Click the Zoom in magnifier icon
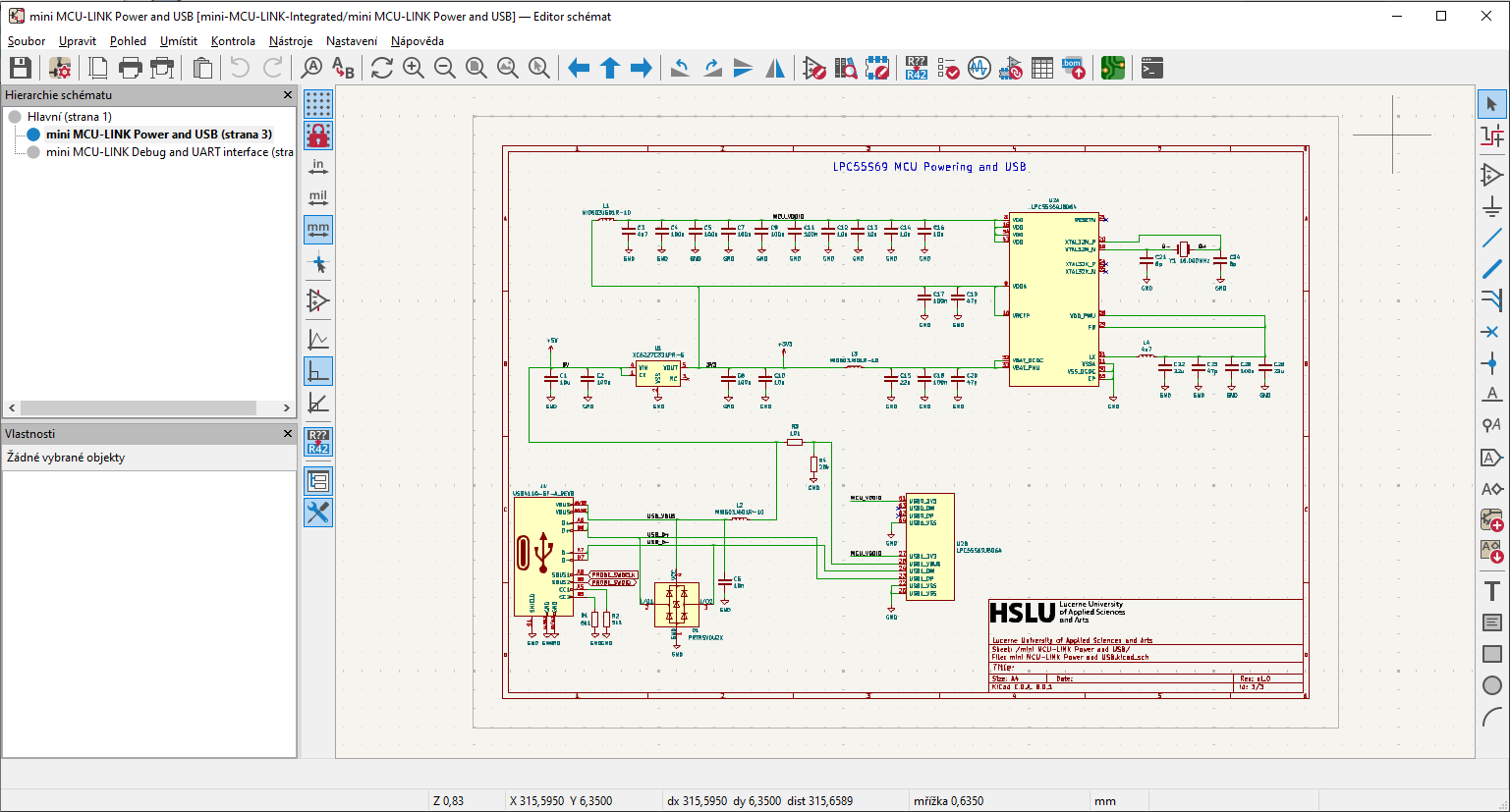The width and height of the screenshot is (1510, 812). pos(414,68)
